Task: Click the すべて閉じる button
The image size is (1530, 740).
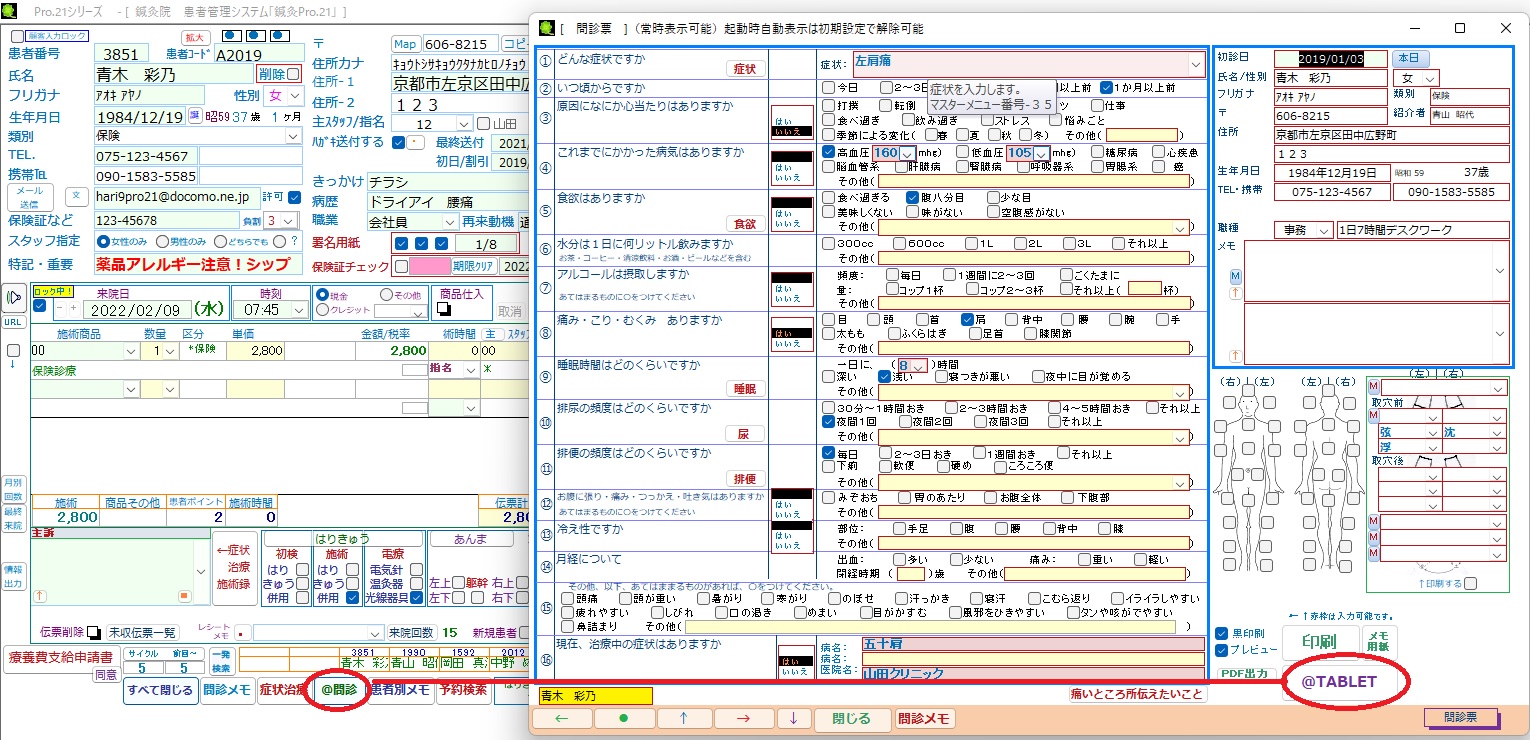Action: coord(160,689)
